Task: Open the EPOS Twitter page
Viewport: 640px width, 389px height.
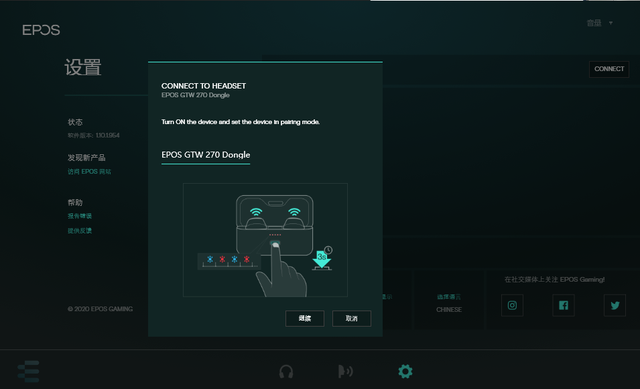Action: (x=615, y=305)
